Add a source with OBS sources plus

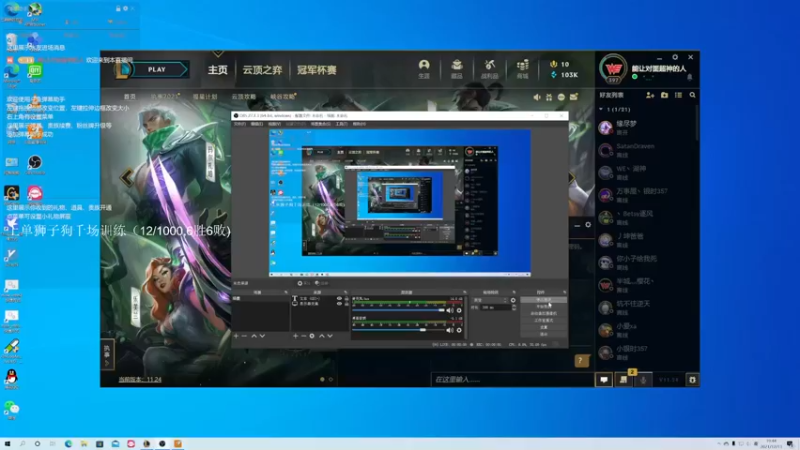[x=295, y=336]
